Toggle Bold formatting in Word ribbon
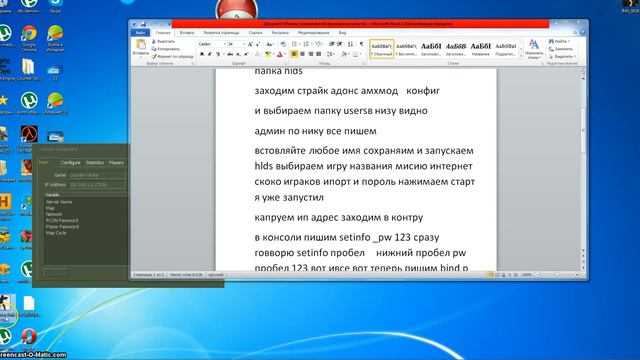Screen dimensions: 640x360 pos(202,54)
